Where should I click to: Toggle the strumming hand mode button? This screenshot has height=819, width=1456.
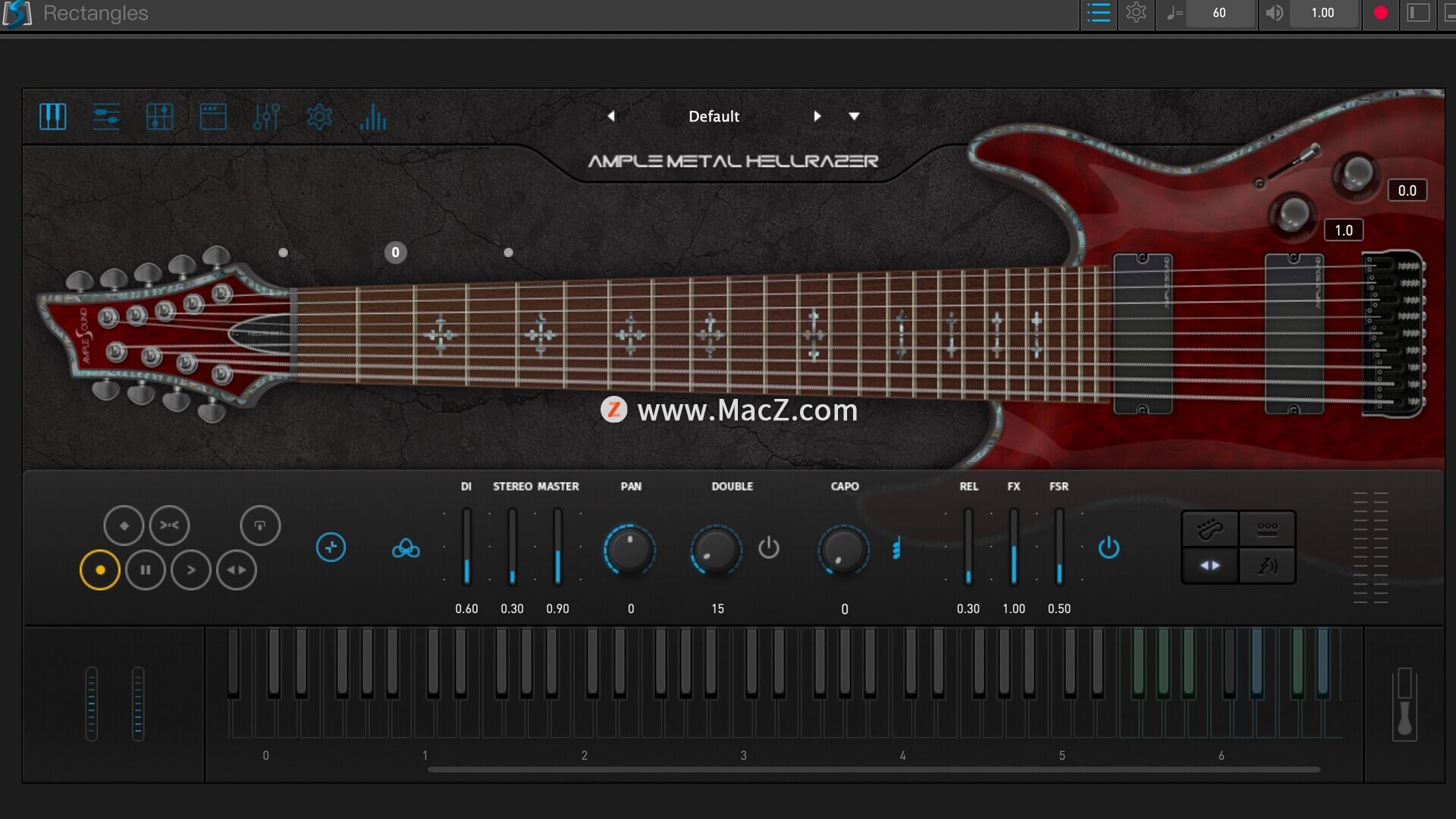[x=1210, y=529]
